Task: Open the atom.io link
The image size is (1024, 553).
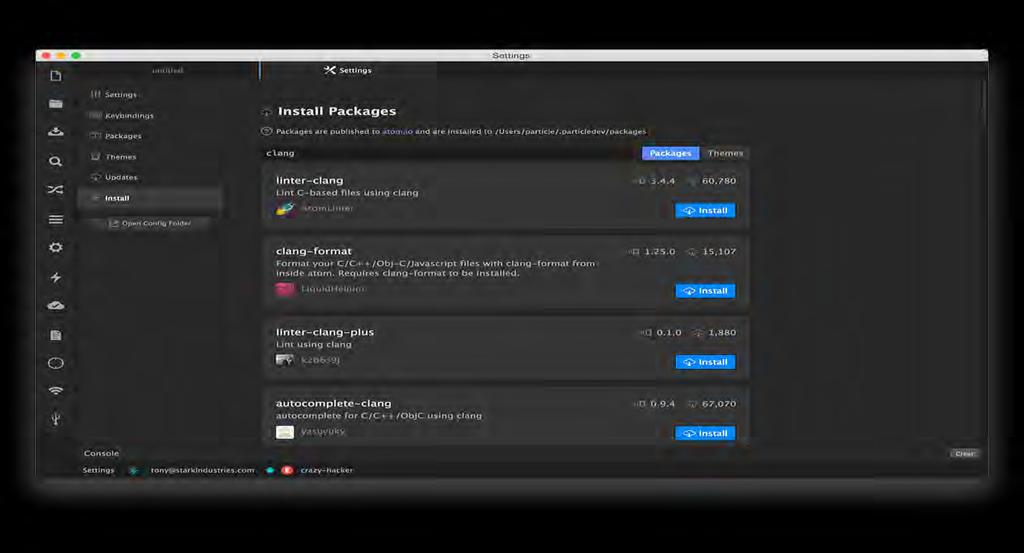Action: [397, 131]
